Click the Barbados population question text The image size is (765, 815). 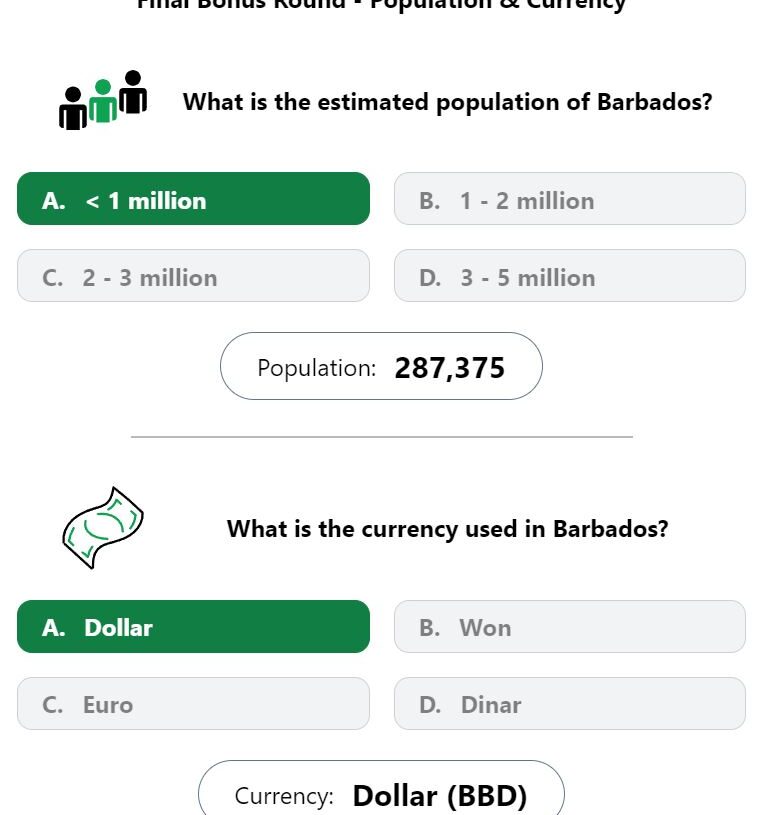(x=447, y=102)
